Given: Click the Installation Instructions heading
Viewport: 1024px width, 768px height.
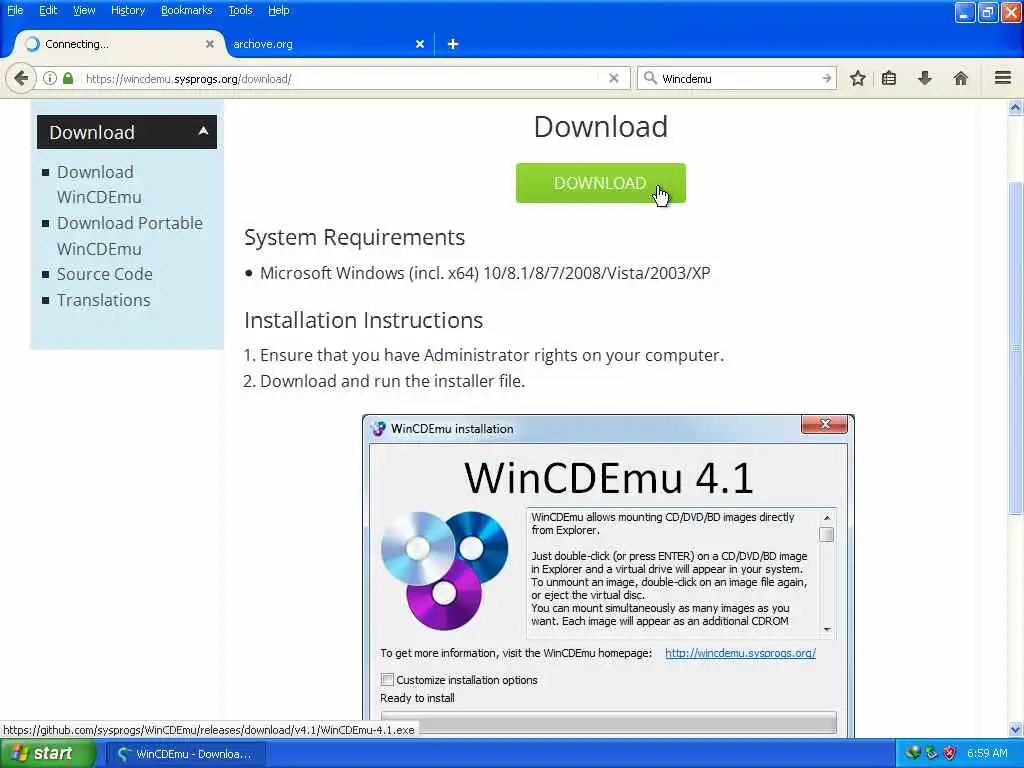Looking at the screenshot, I should tap(364, 321).
